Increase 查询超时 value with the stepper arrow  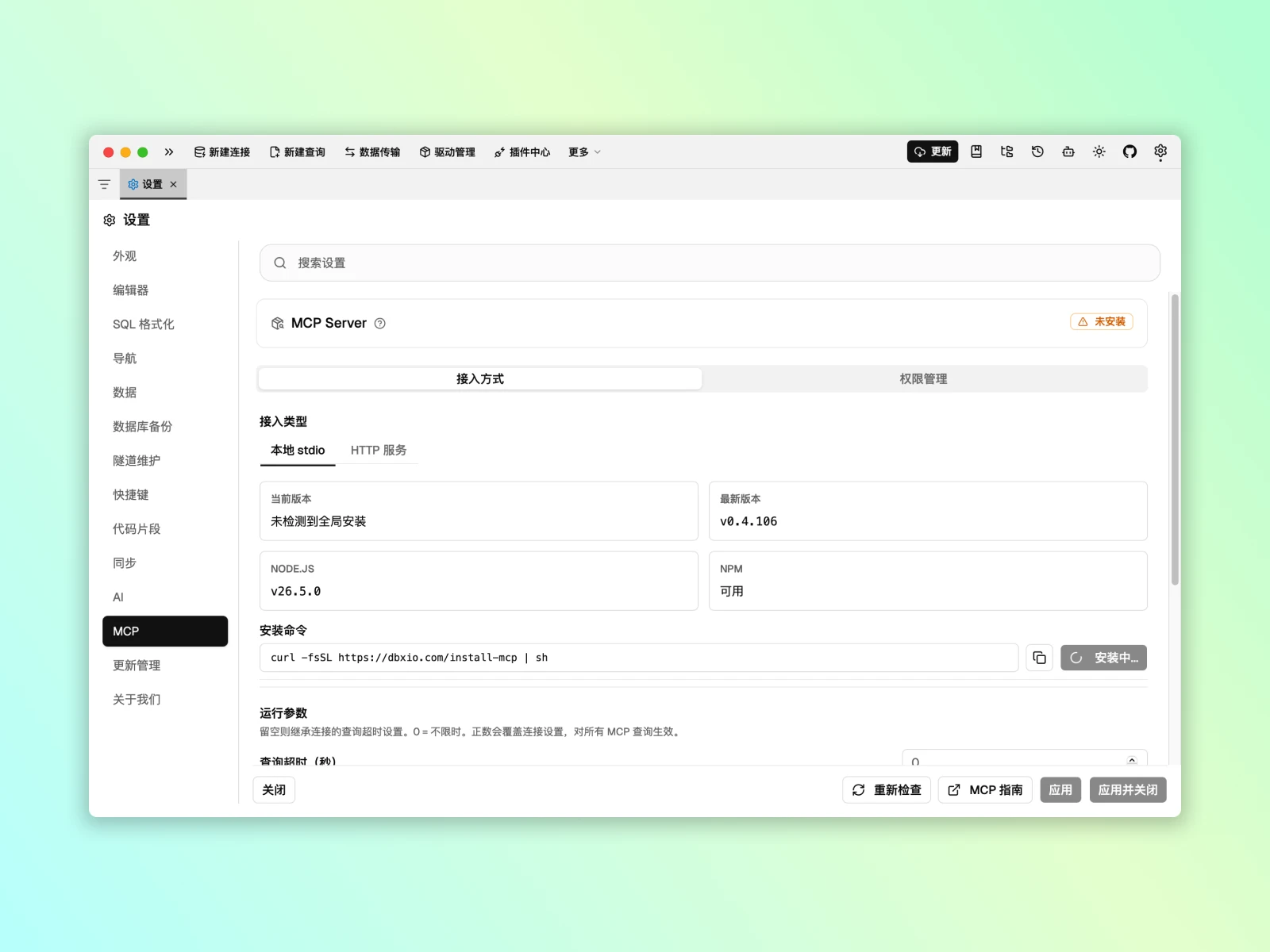(x=1132, y=759)
